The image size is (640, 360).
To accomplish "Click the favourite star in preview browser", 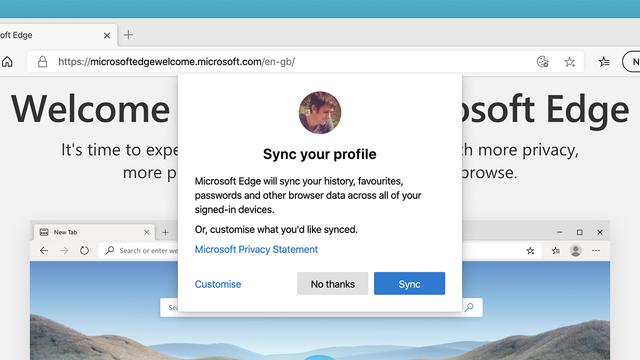I will [x=530, y=251].
